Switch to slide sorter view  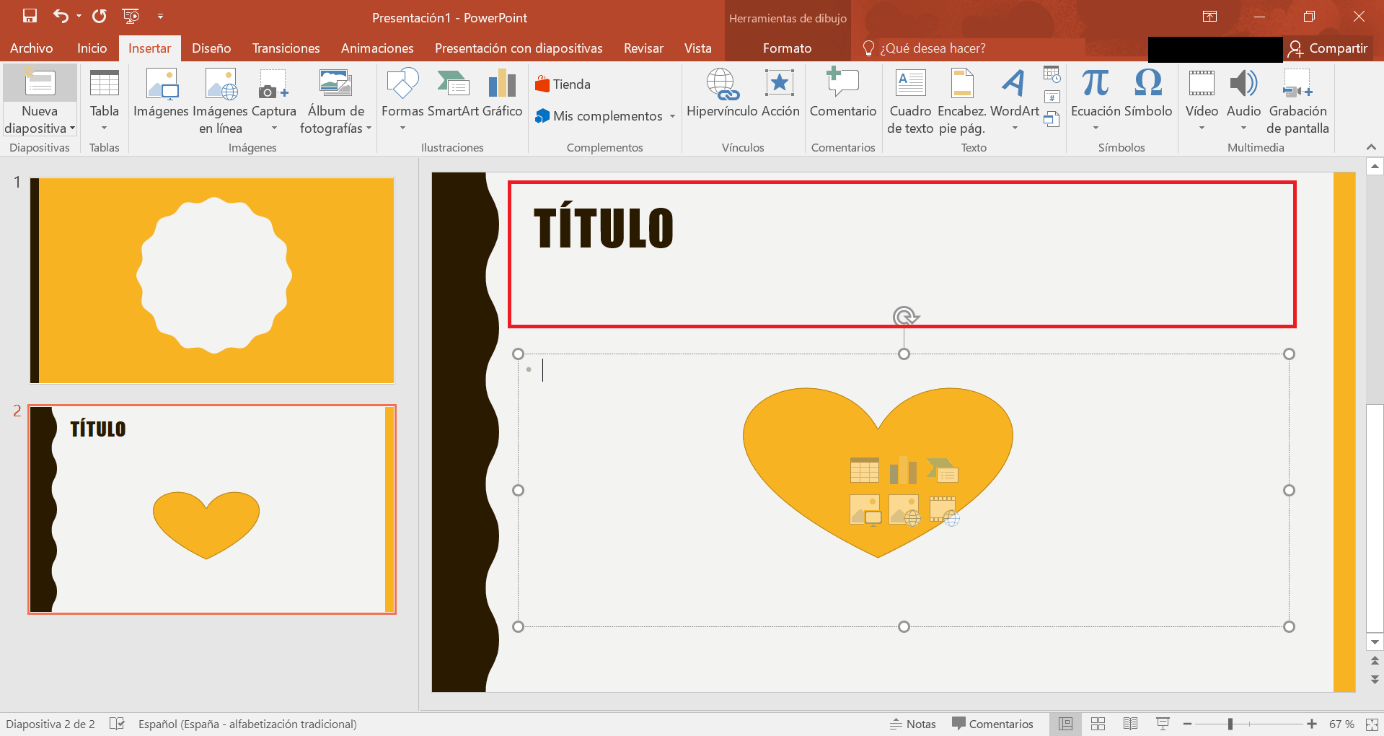click(1098, 724)
